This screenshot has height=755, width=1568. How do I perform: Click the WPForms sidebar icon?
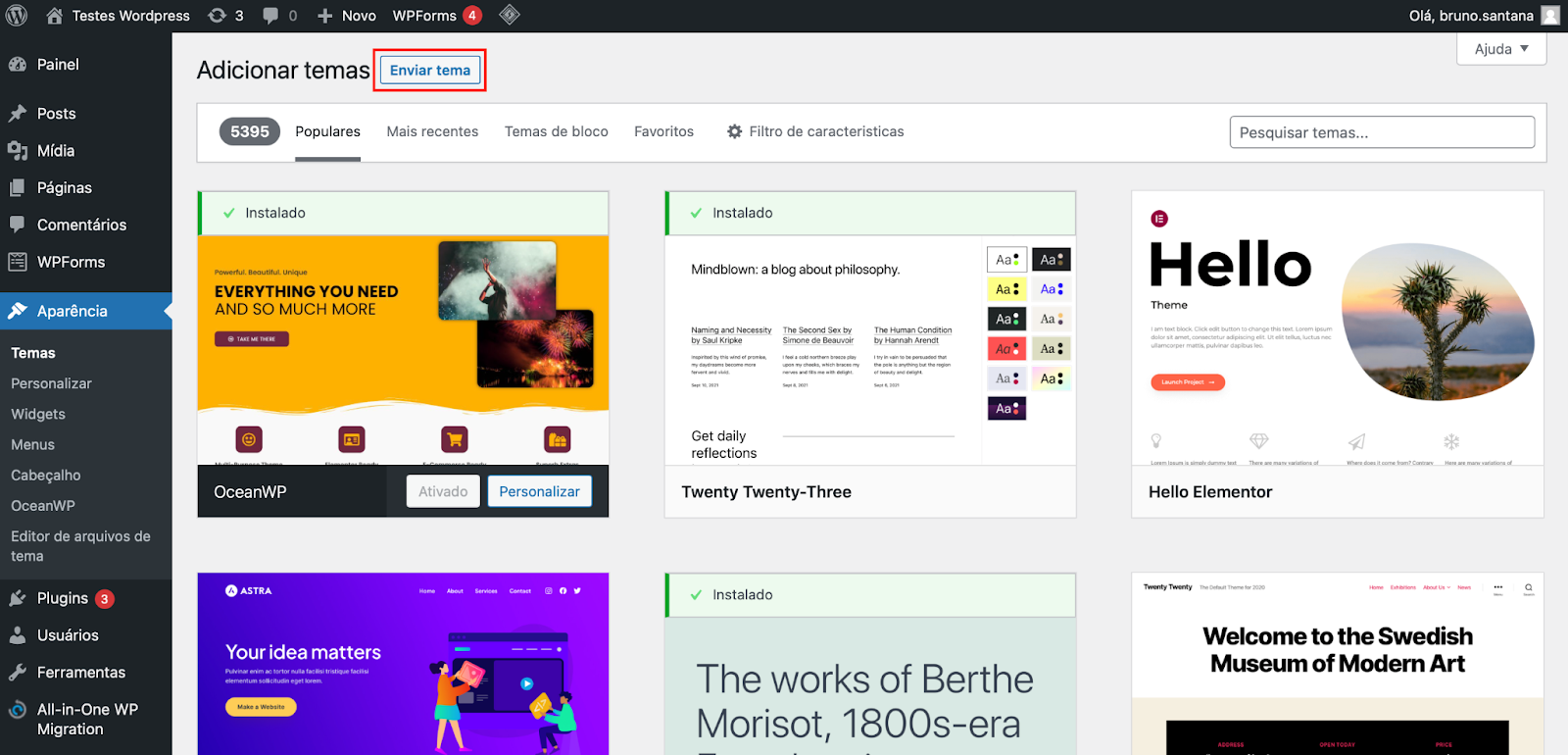point(18,262)
